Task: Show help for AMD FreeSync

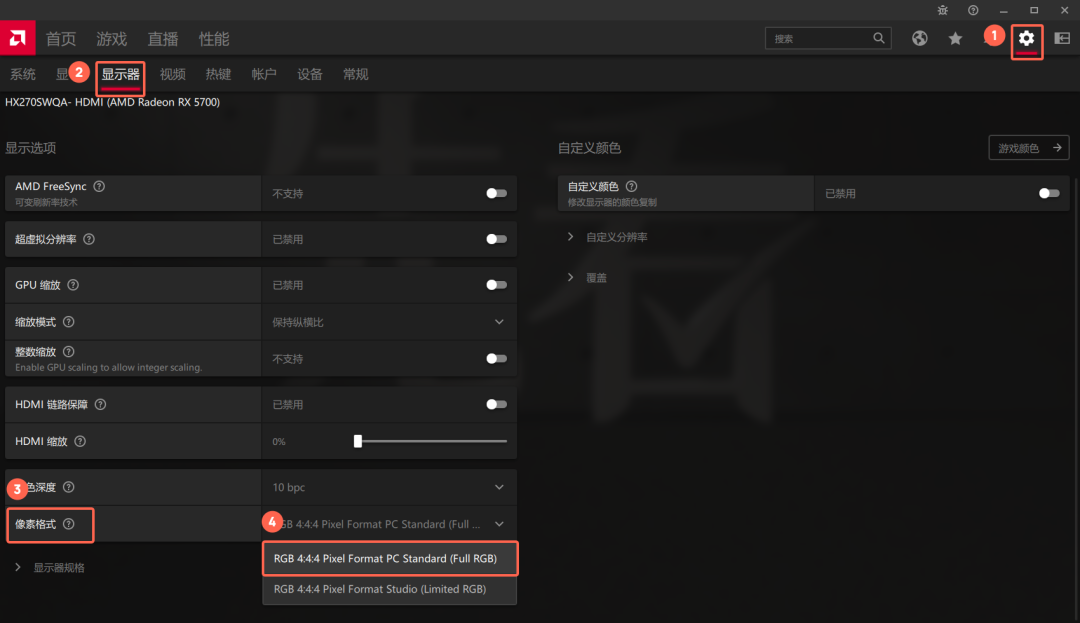Action: click(x=99, y=187)
